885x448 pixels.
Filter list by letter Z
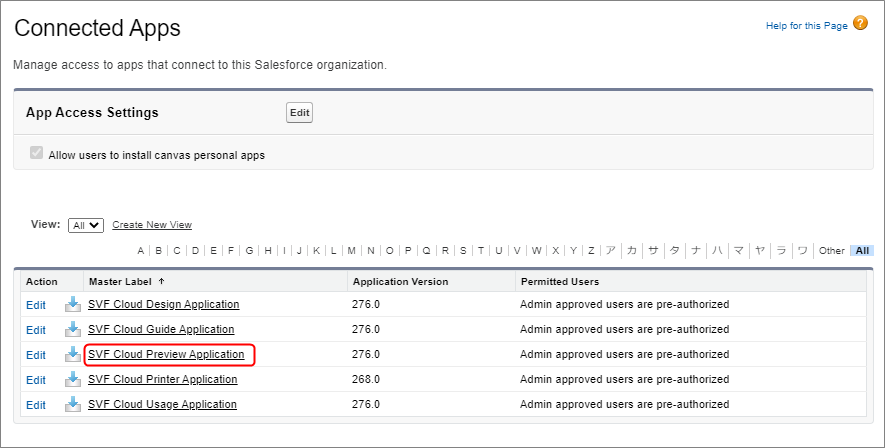tap(592, 251)
